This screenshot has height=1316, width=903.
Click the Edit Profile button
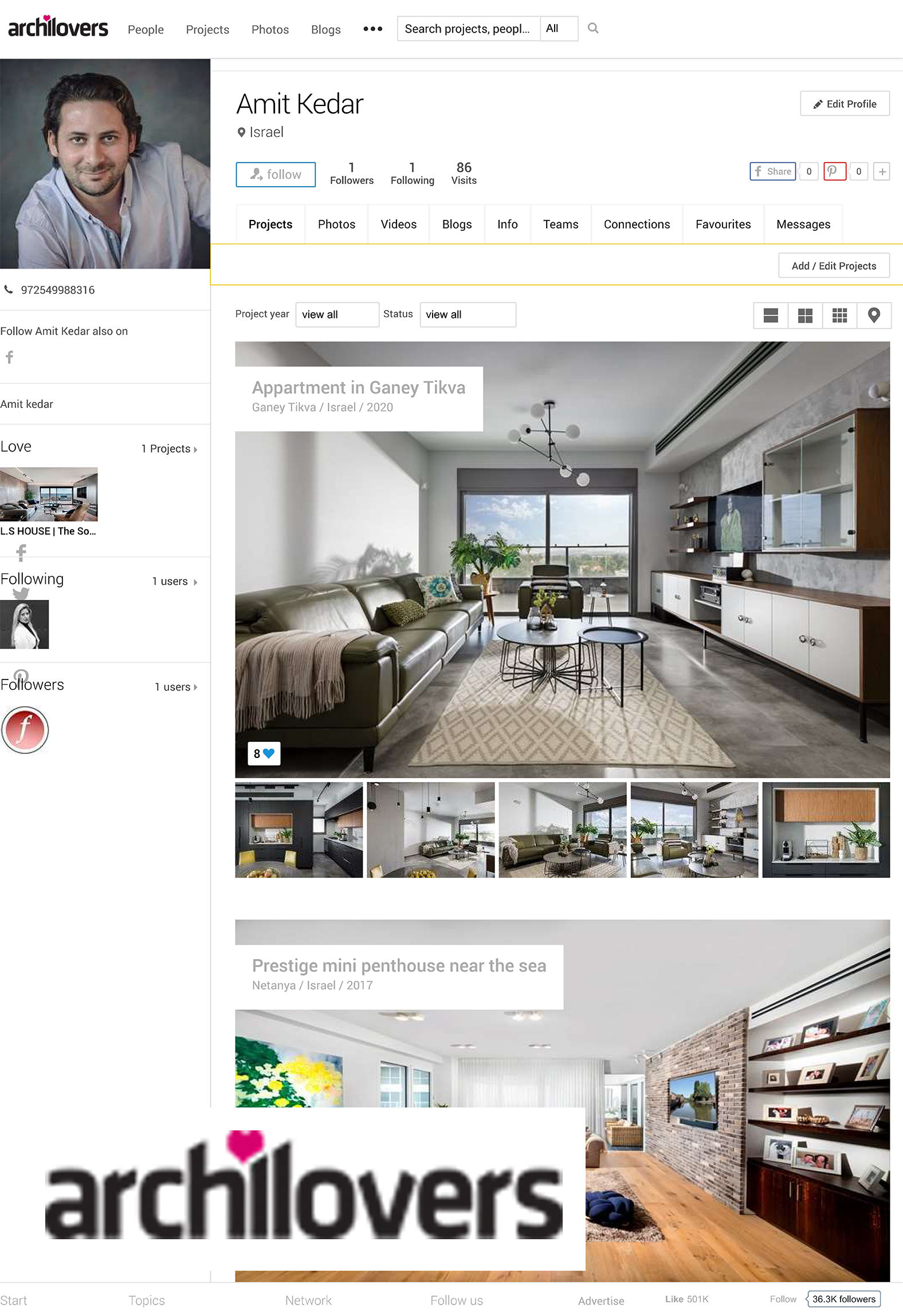[x=845, y=104]
